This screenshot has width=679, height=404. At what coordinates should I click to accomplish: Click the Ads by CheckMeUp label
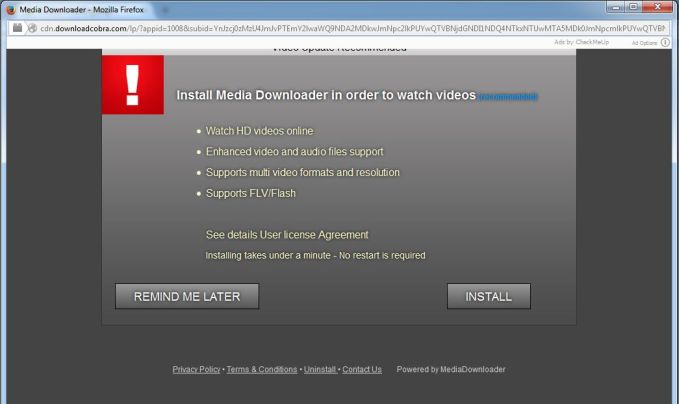click(x=582, y=42)
